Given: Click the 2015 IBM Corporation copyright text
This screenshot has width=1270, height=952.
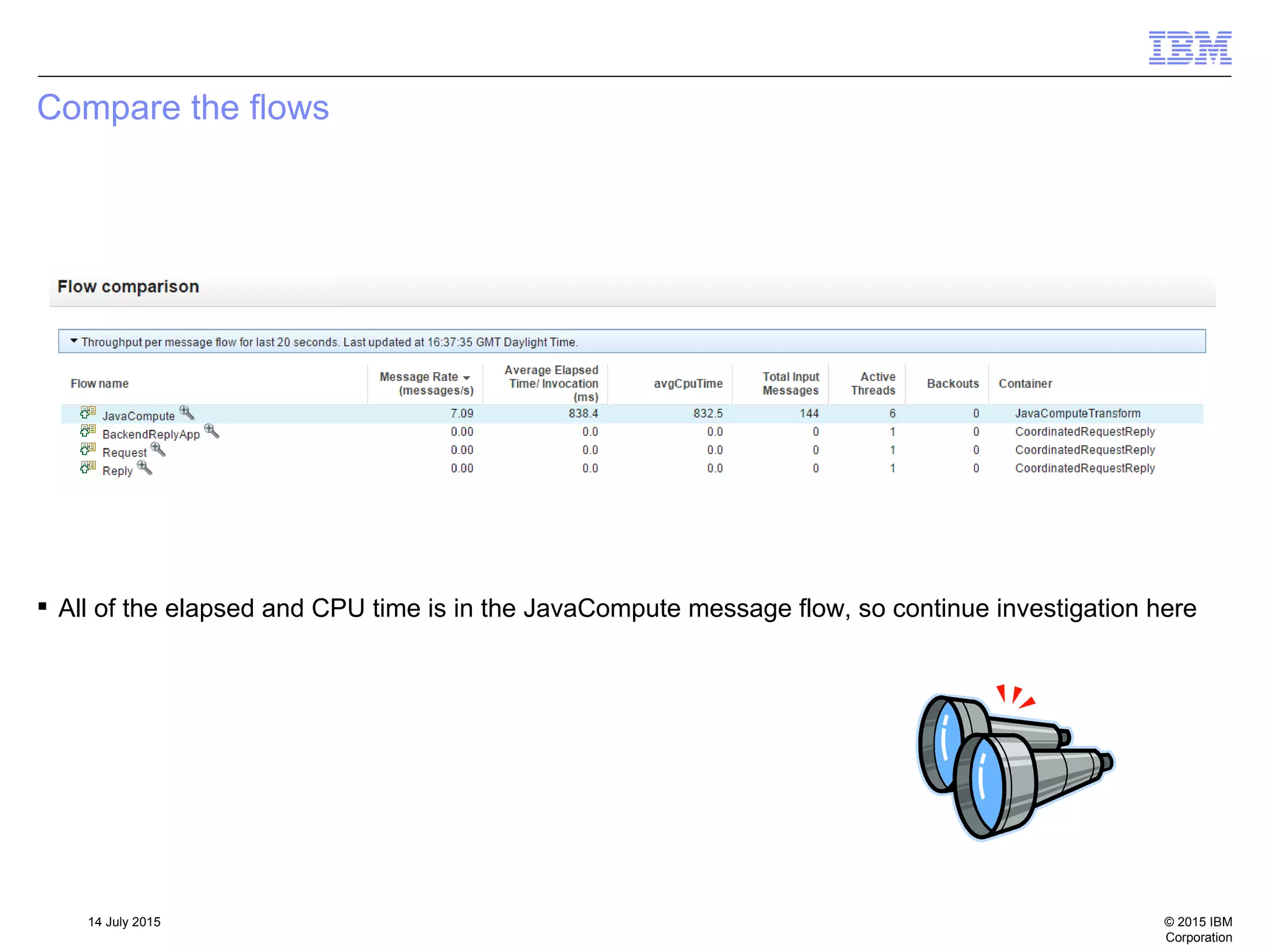Looking at the screenshot, I should (1198, 930).
